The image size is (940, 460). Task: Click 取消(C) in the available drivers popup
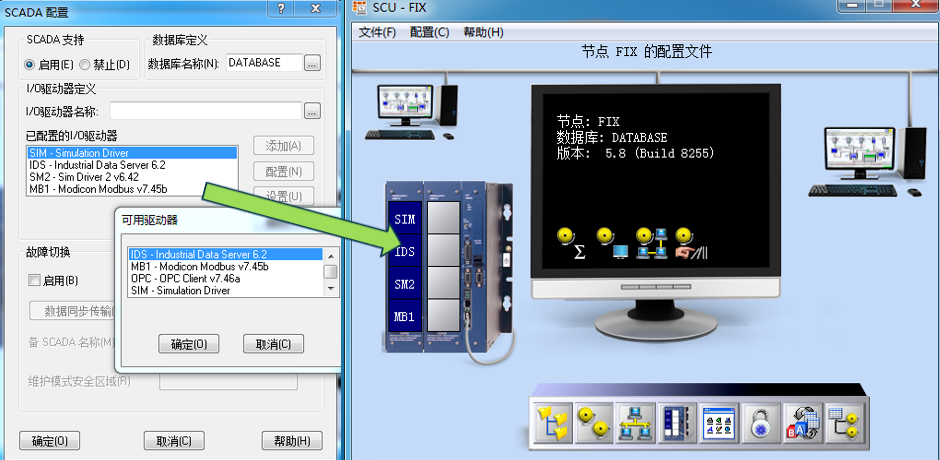tap(273, 344)
